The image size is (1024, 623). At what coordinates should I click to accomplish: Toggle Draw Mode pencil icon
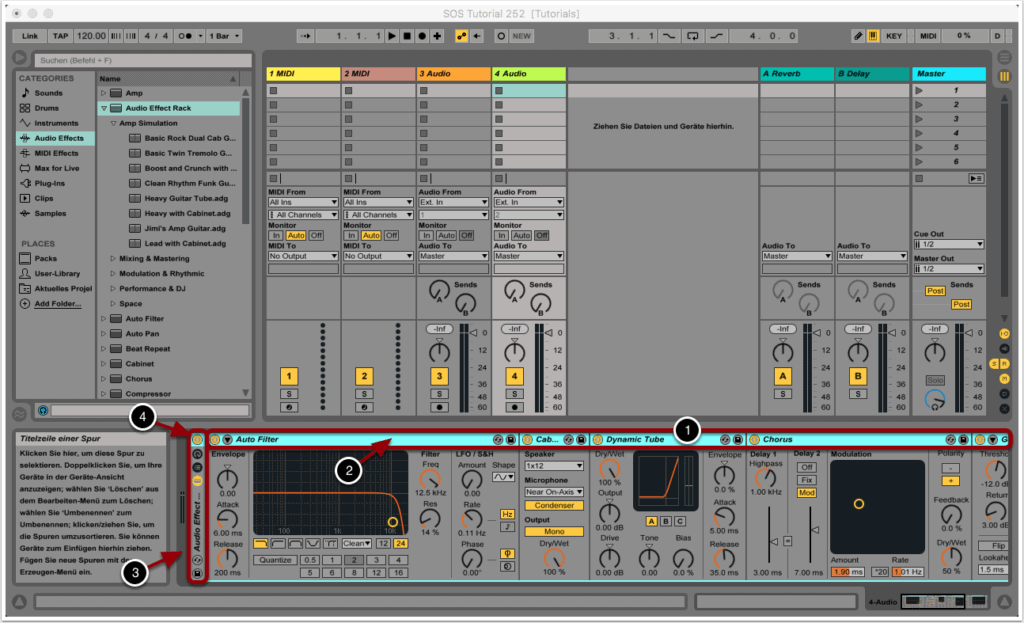pyautogui.click(x=857, y=36)
